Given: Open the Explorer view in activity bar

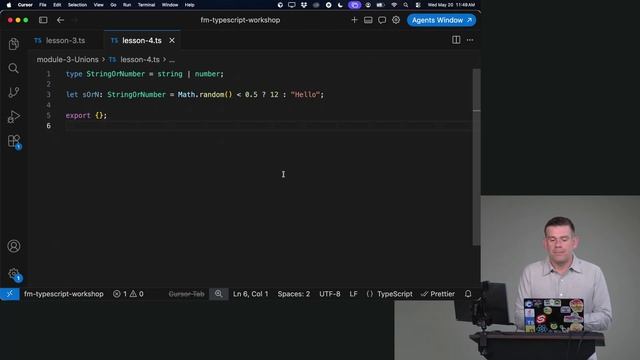Looking at the screenshot, I should pyautogui.click(x=13, y=44).
